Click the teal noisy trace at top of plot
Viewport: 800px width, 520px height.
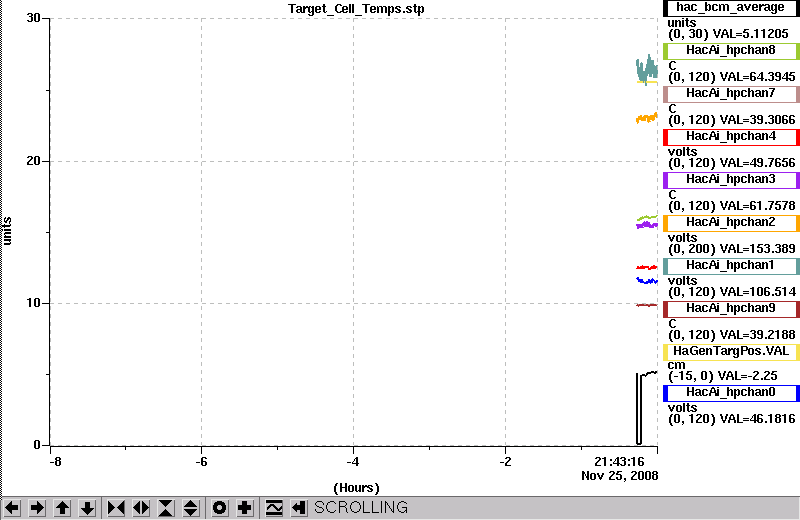(x=647, y=70)
